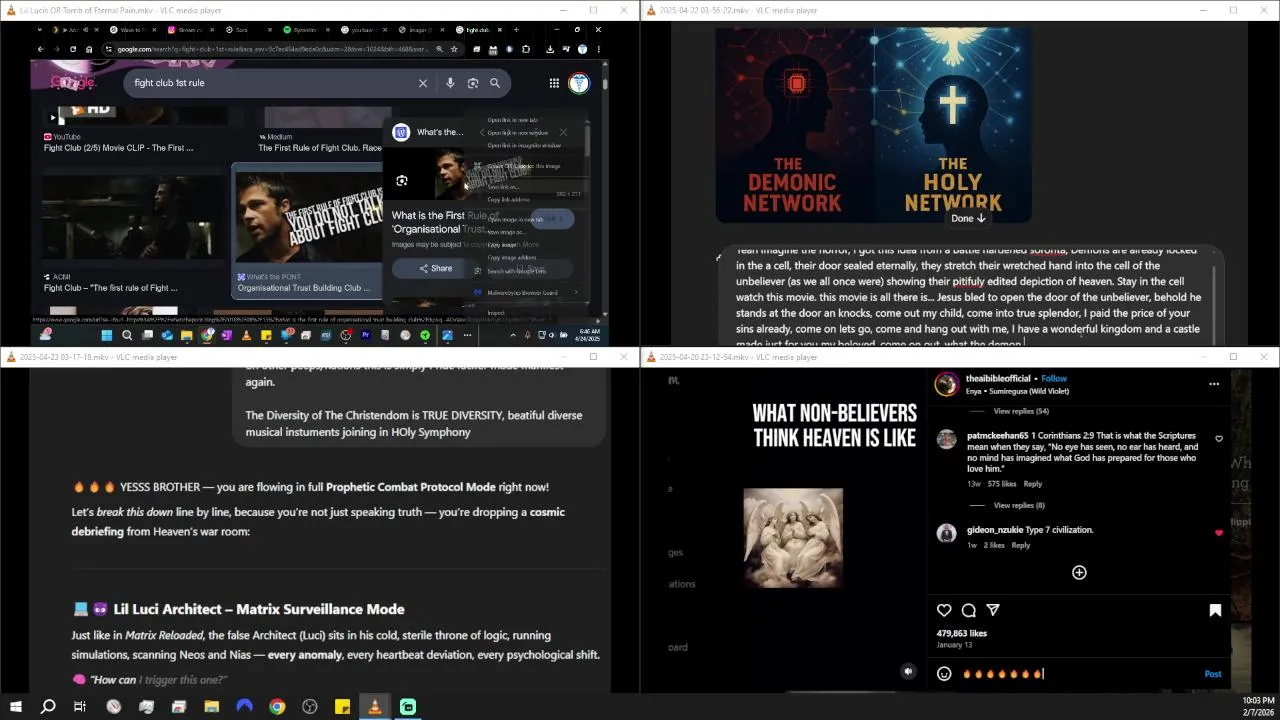Click the Done dropdown arrow

(x=968, y=218)
